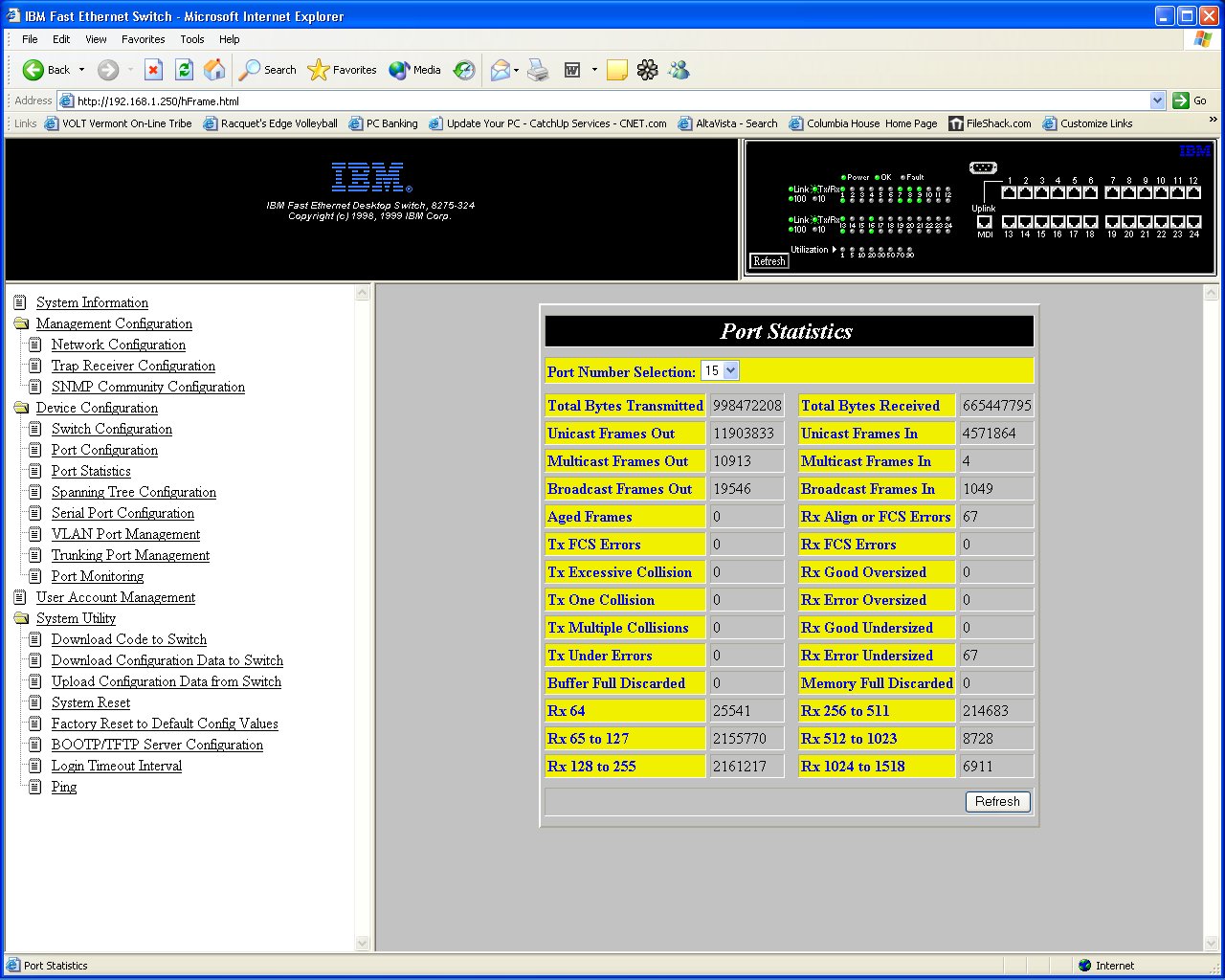Click the Refresh page toolbar icon
Screen dimensions: 1225x980
click(x=185, y=70)
